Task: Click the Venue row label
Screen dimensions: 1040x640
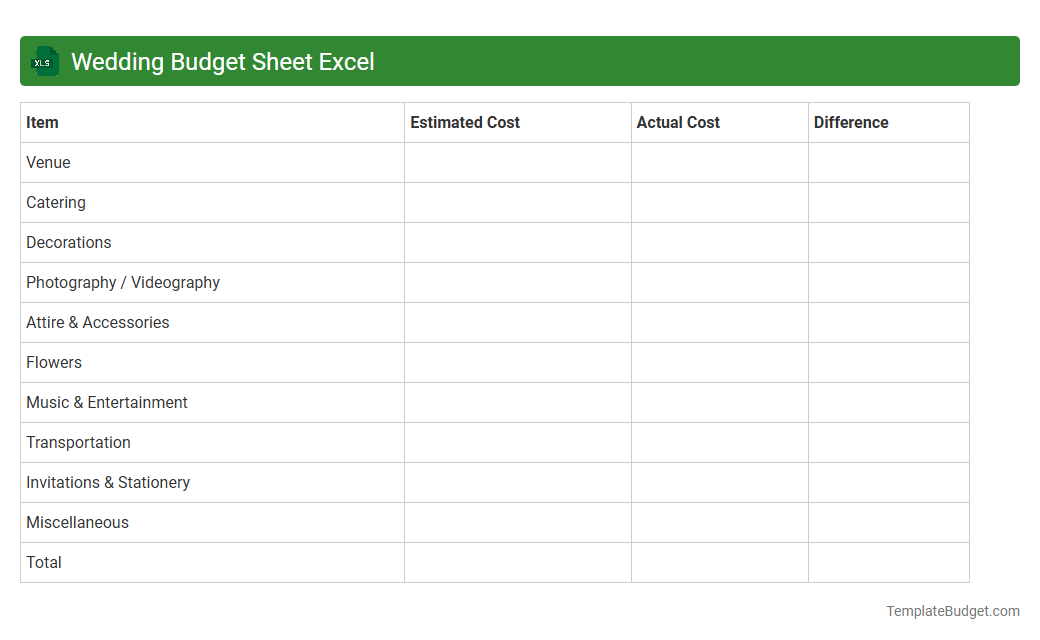Action: 48,162
